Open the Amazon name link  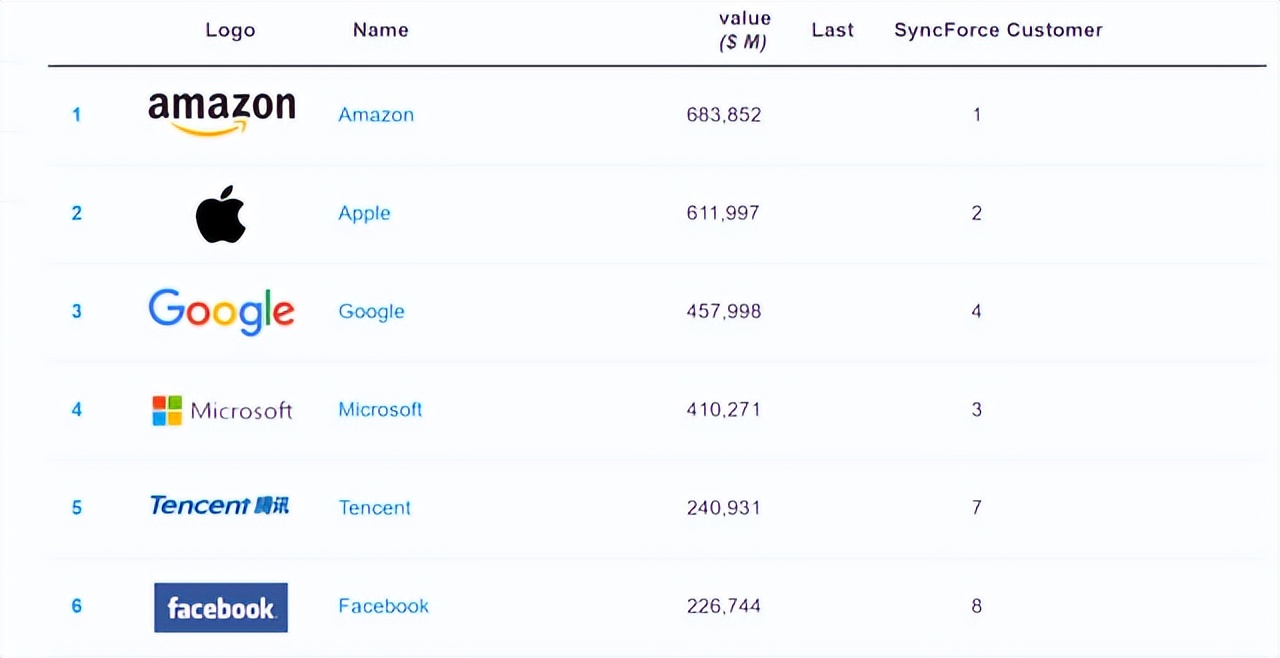(x=376, y=115)
